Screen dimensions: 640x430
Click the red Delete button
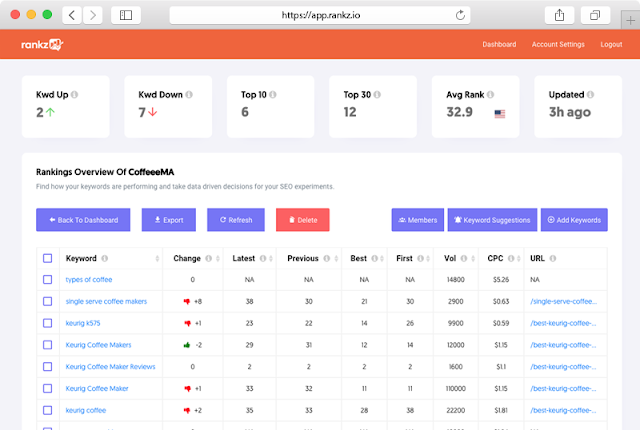(302, 220)
